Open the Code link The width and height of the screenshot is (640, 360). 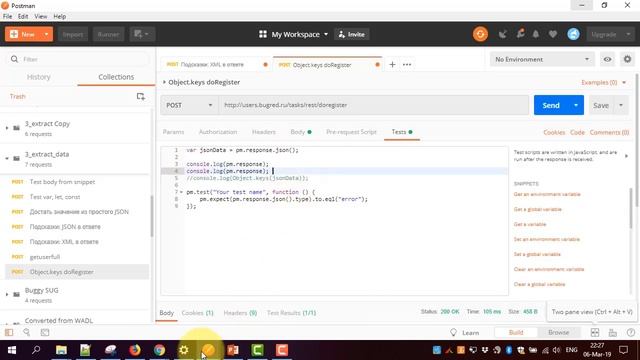tap(577, 132)
